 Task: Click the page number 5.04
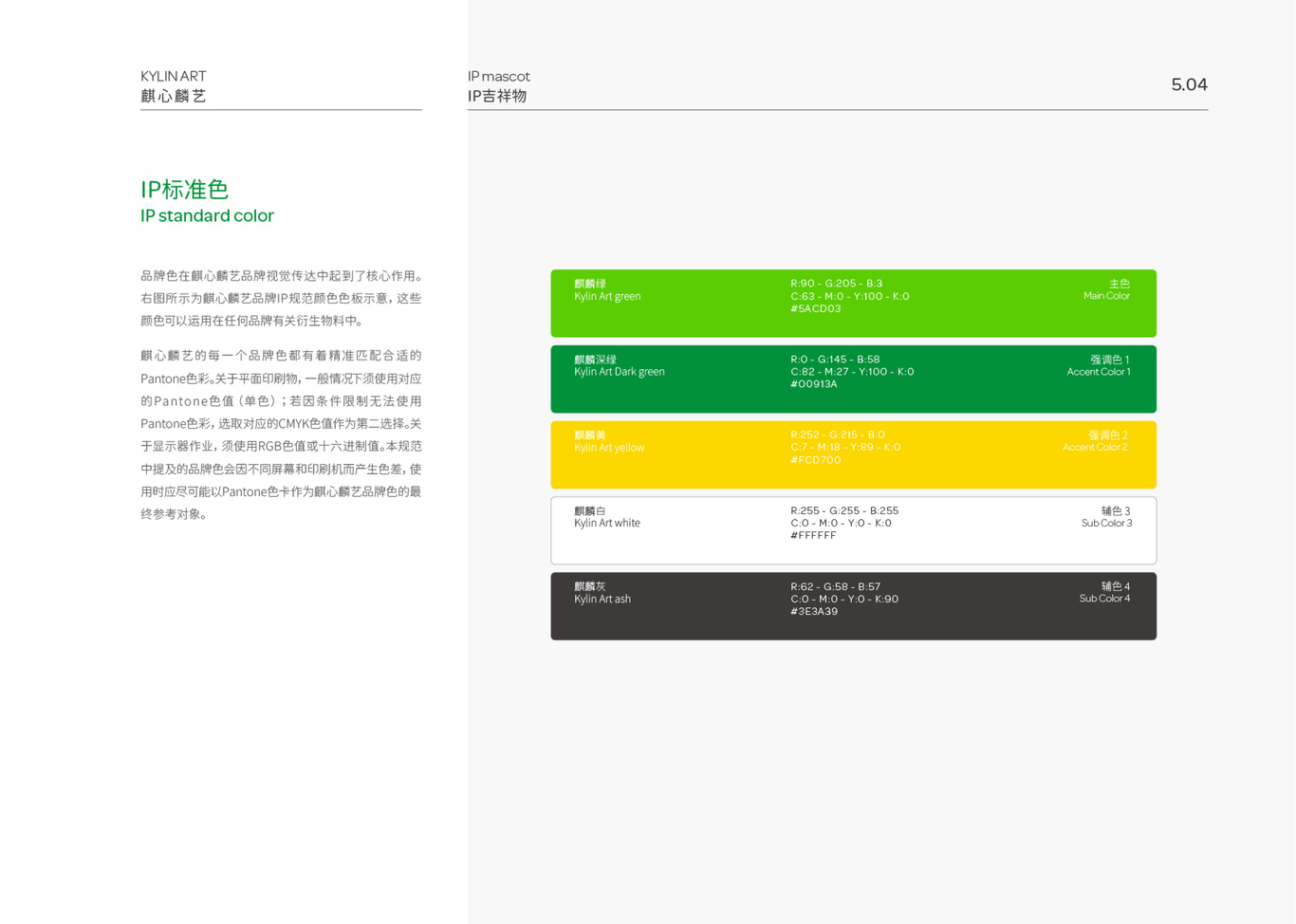click(x=1189, y=84)
